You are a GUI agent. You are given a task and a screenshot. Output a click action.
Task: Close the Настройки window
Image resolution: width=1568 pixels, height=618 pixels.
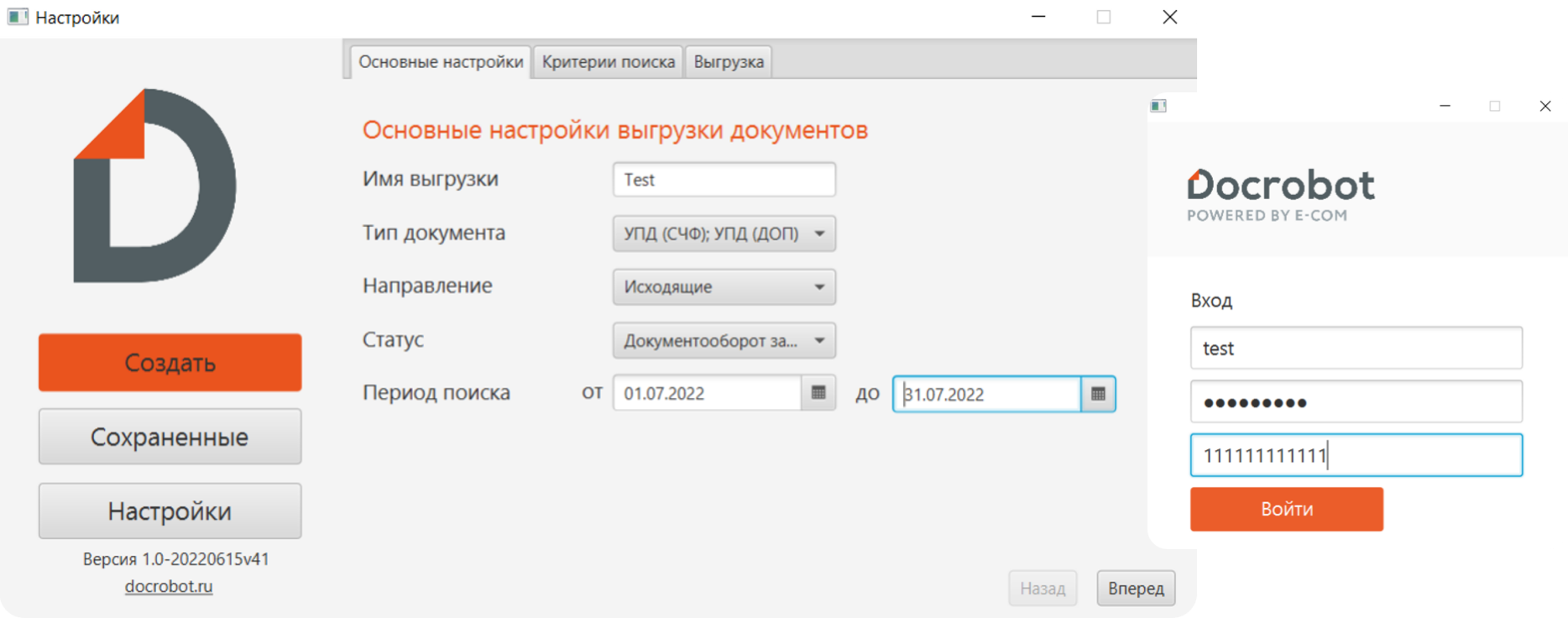tap(1169, 17)
